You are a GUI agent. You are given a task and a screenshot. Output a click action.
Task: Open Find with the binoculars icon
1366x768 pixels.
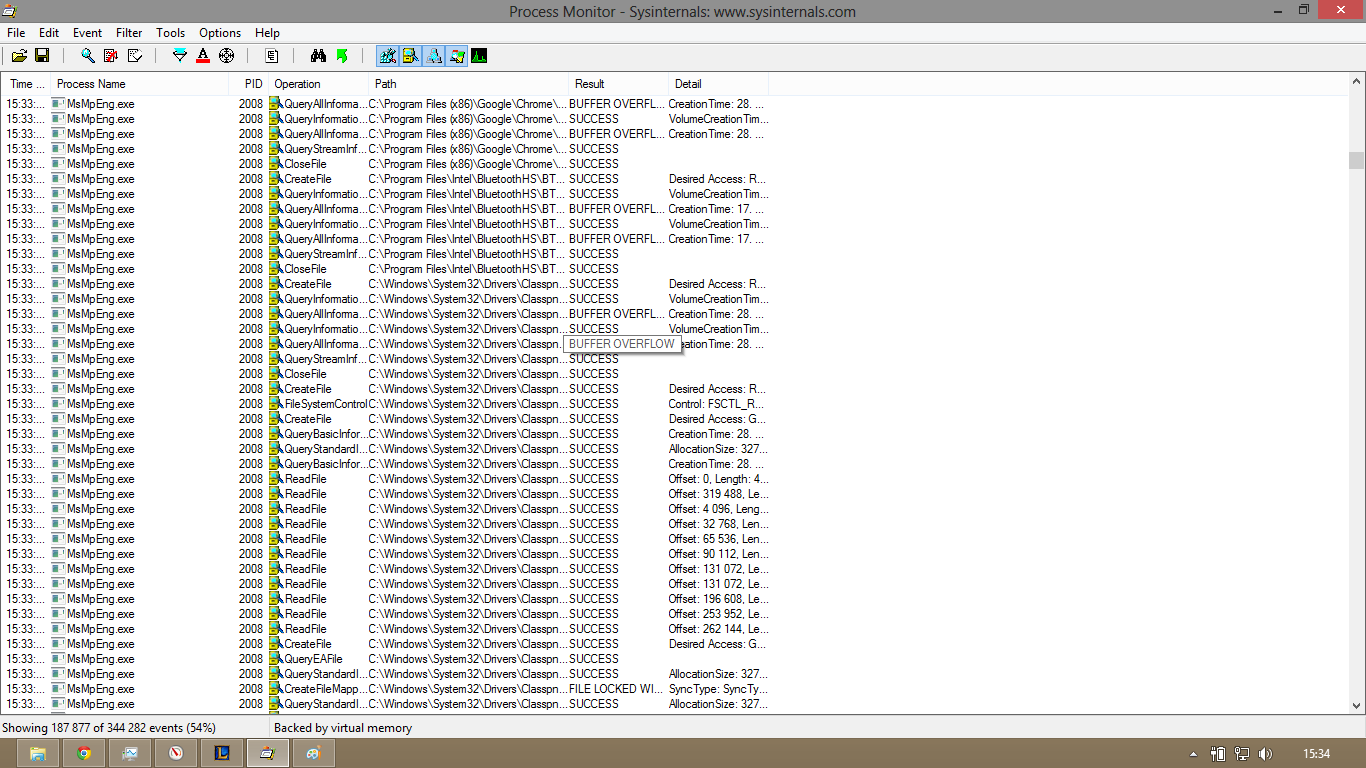coord(319,56)
